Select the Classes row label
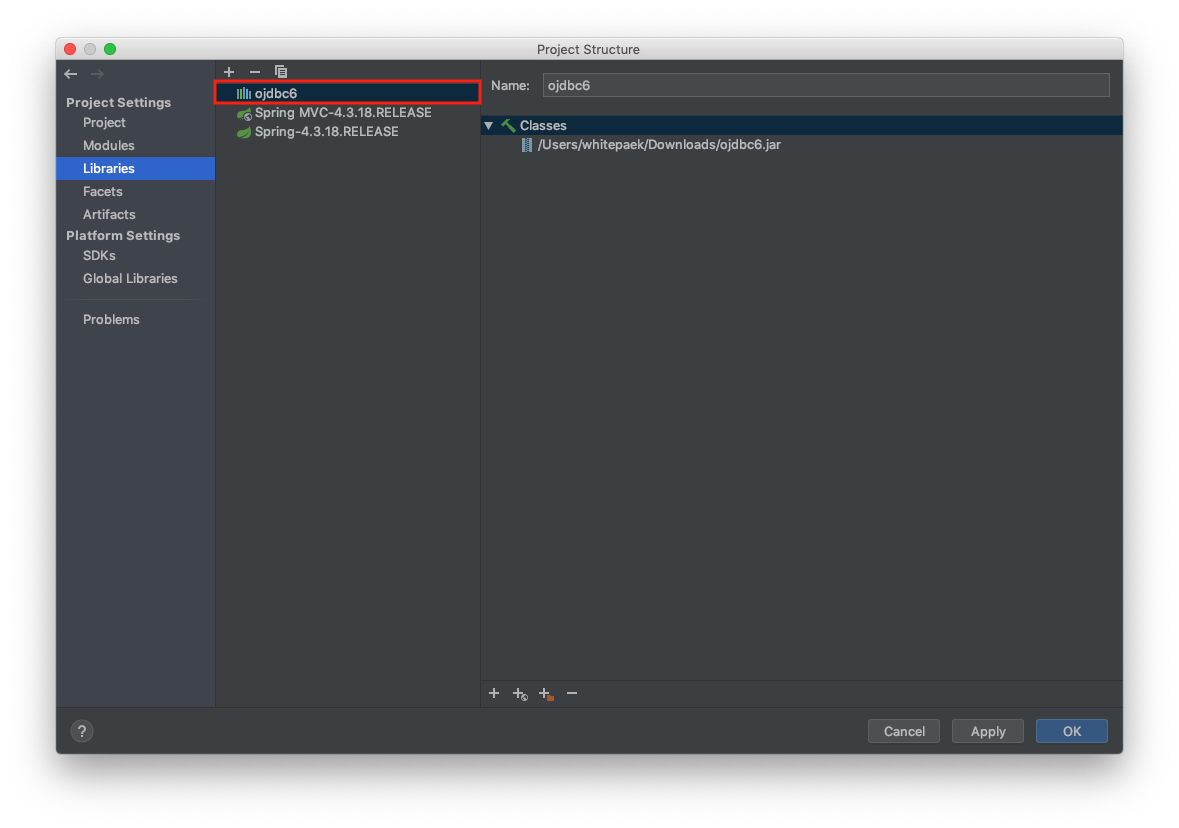Image resolution: width=1179 pixels, height=828 pixels. [x=543, y=126]
